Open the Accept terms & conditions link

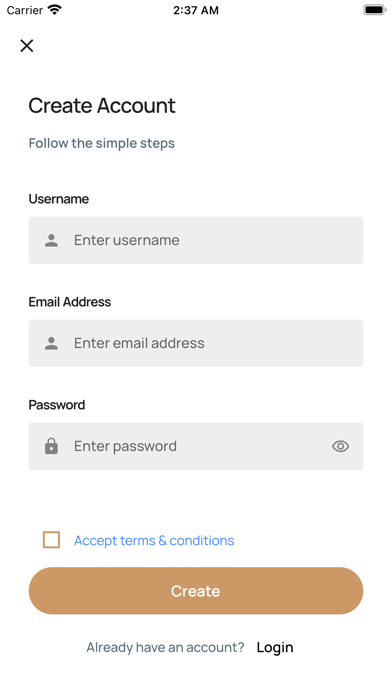[154, 540]
